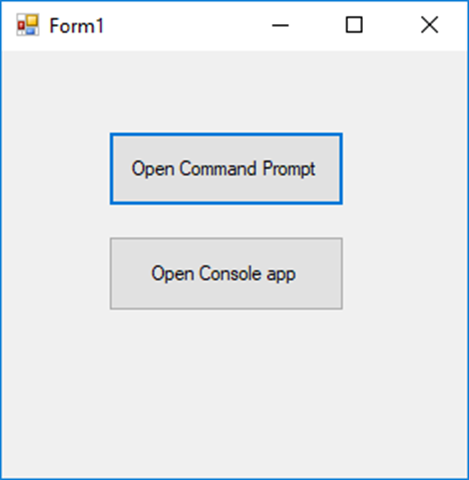Click the Form1 title text
Viewport: 469px width, 480px height.
(x=77, y=26)
